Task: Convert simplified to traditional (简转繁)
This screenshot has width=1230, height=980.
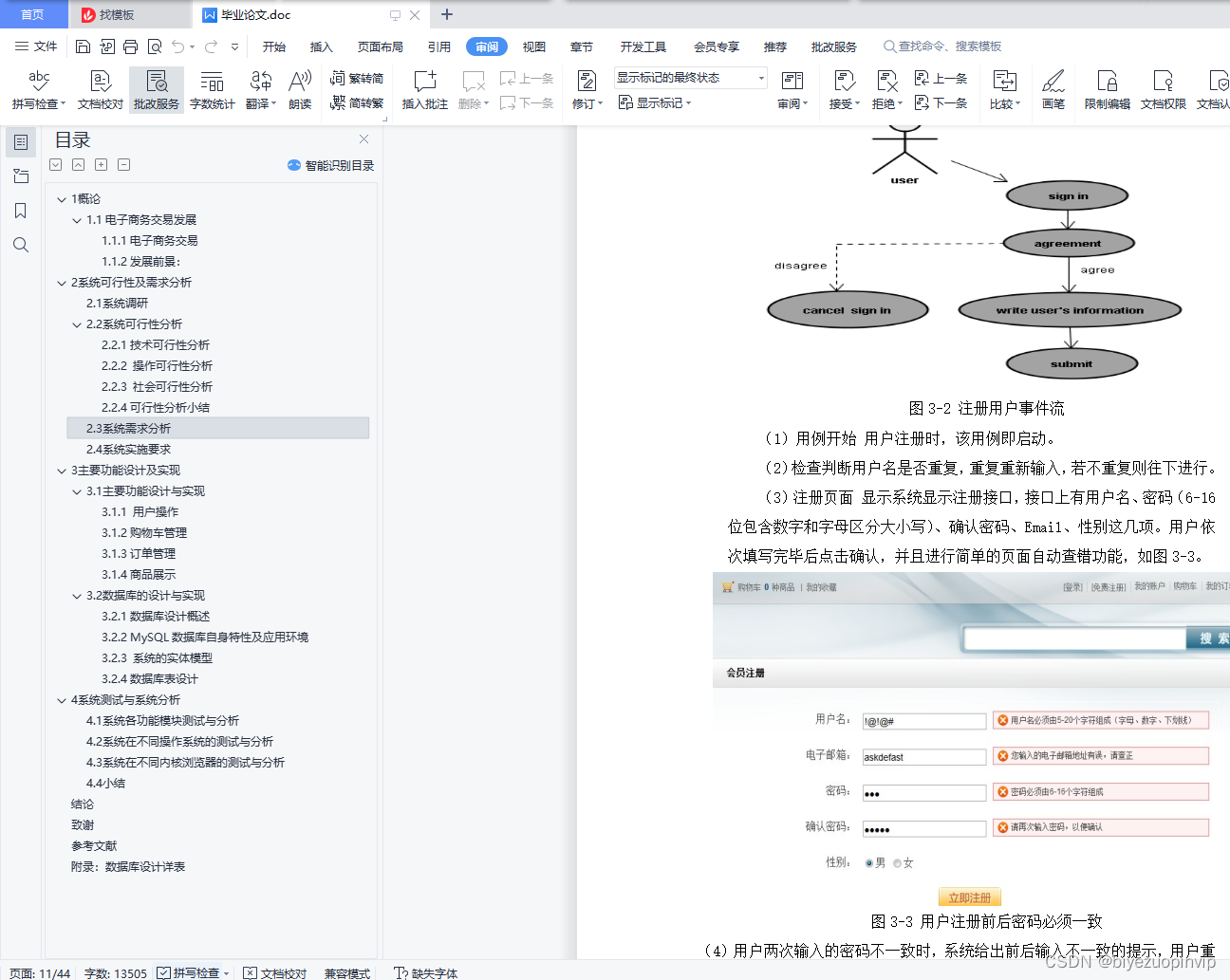Action: 357,102
